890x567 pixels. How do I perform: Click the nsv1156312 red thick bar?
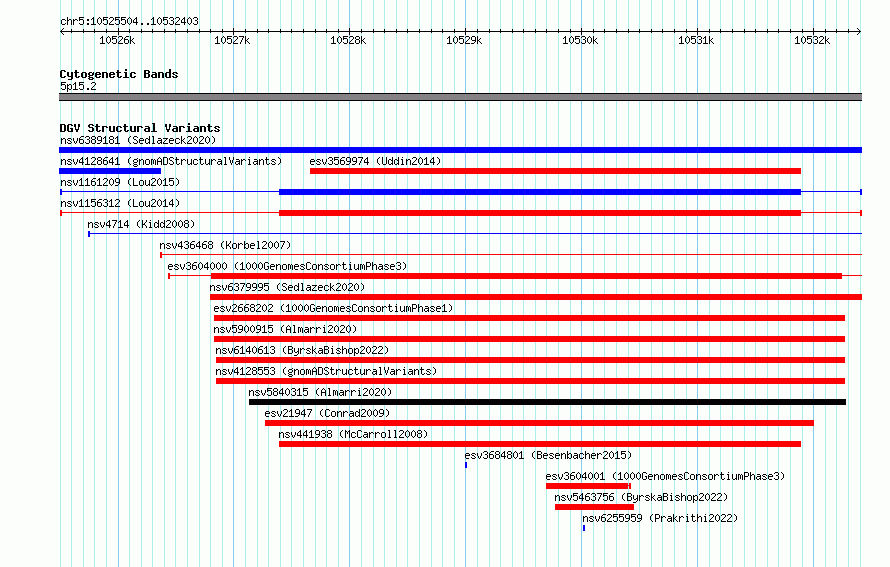pos(540,213)
